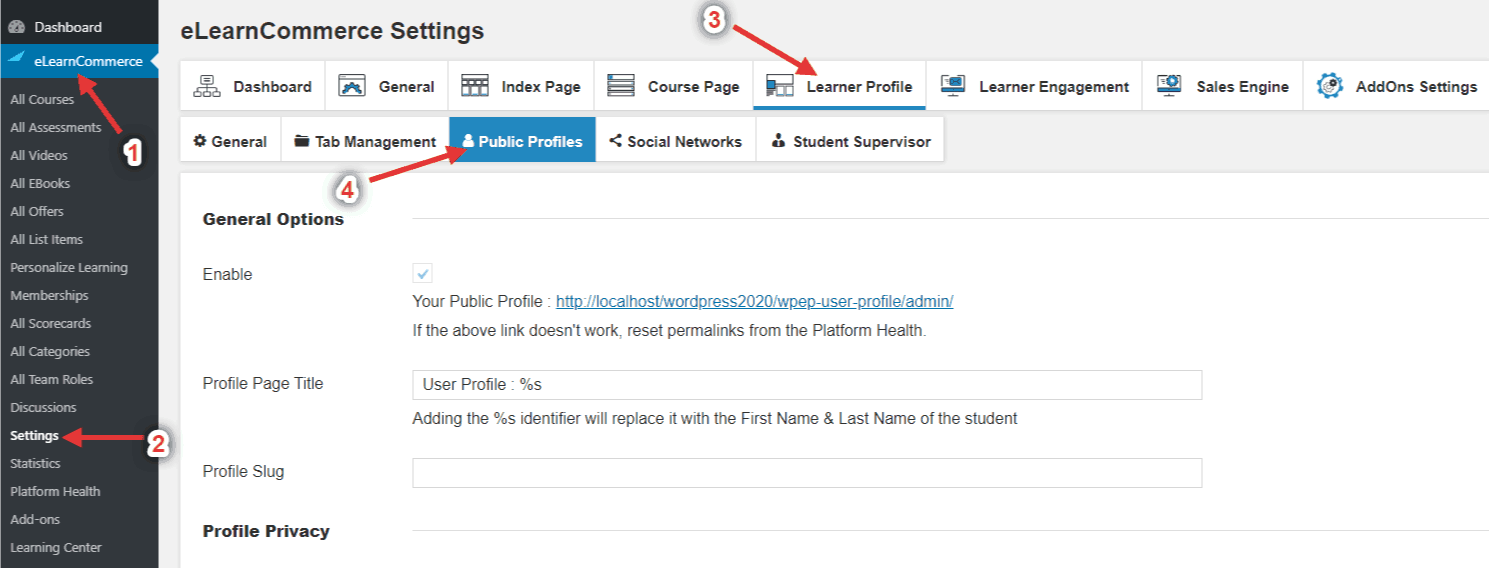
Task: Click the Tab Management folder icon
Action: [x=301, y=141]
